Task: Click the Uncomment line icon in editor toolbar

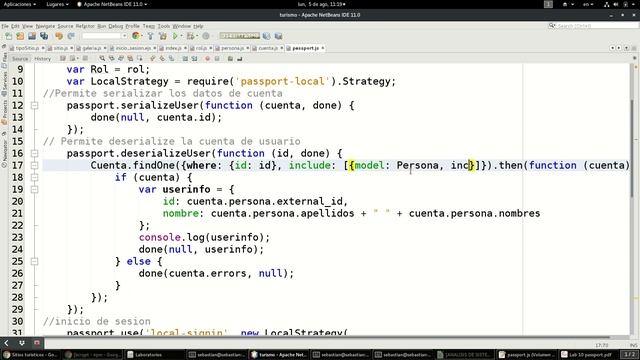Action: (x=240, y=59)
